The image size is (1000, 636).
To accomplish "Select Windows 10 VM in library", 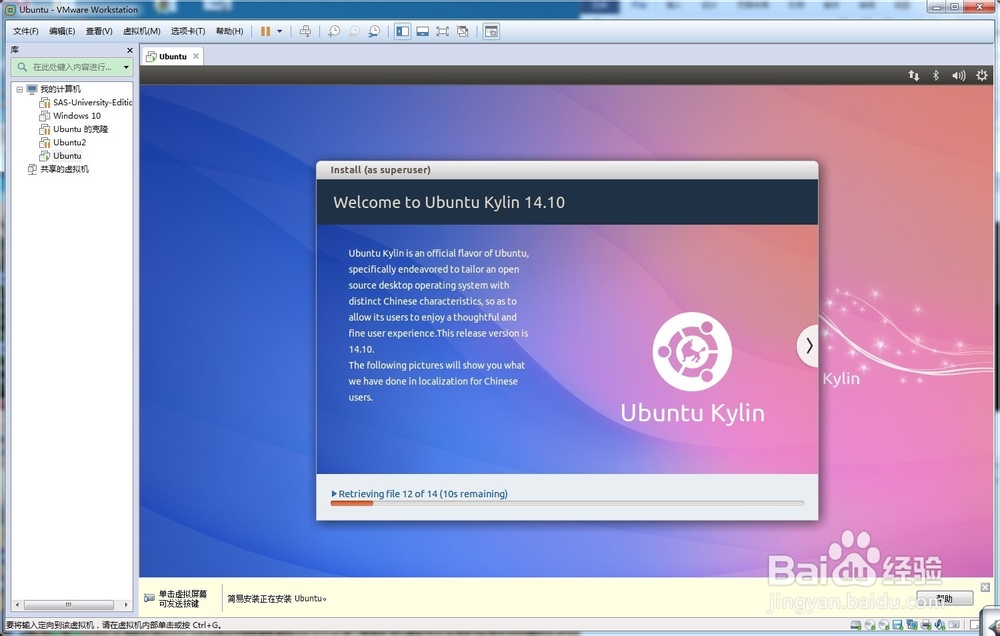I will tap(77, 115).
